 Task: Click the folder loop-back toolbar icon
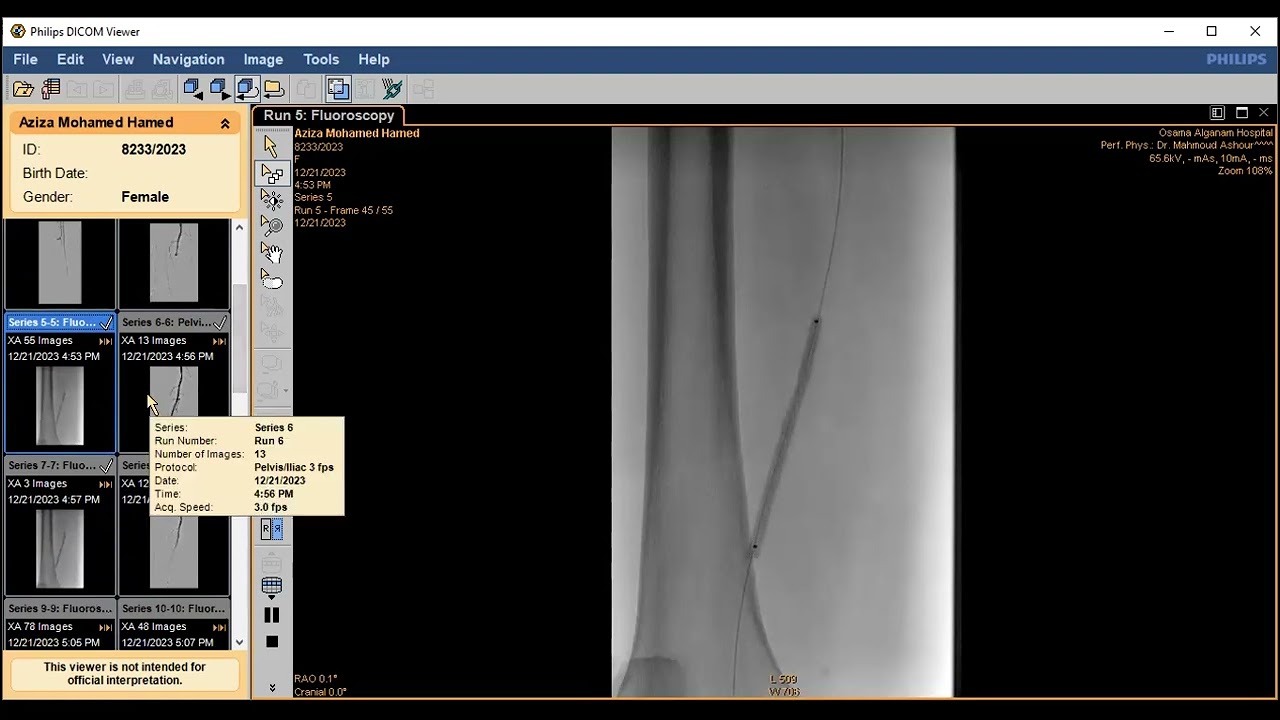coord(273,90)
